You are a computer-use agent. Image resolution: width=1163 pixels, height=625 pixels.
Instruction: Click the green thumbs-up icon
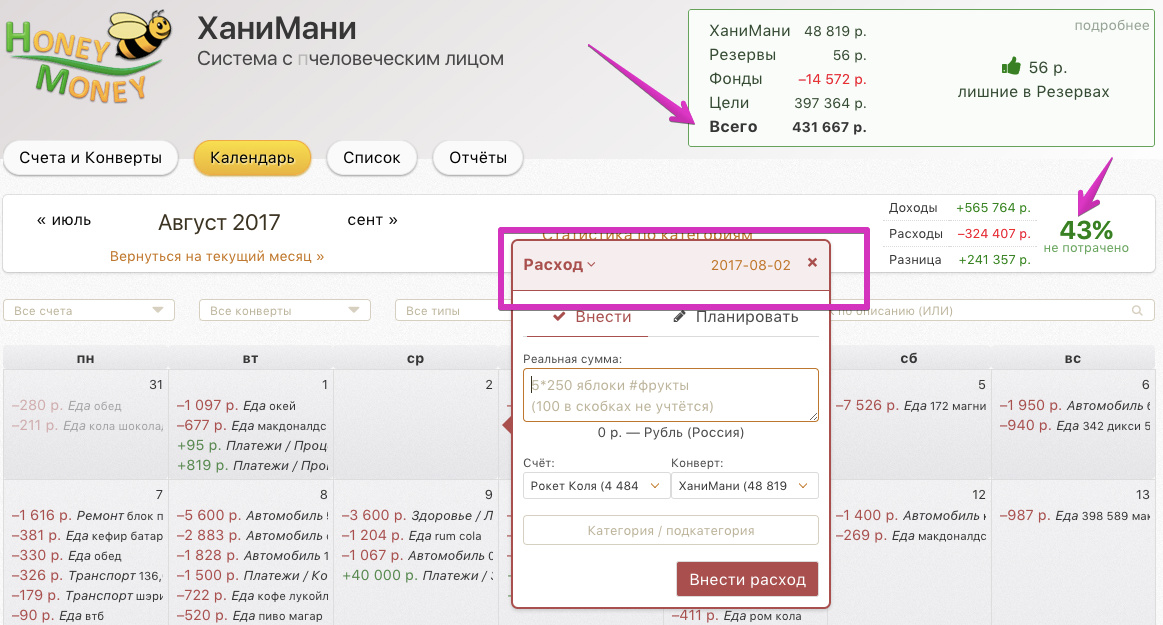pos(1011,67)
